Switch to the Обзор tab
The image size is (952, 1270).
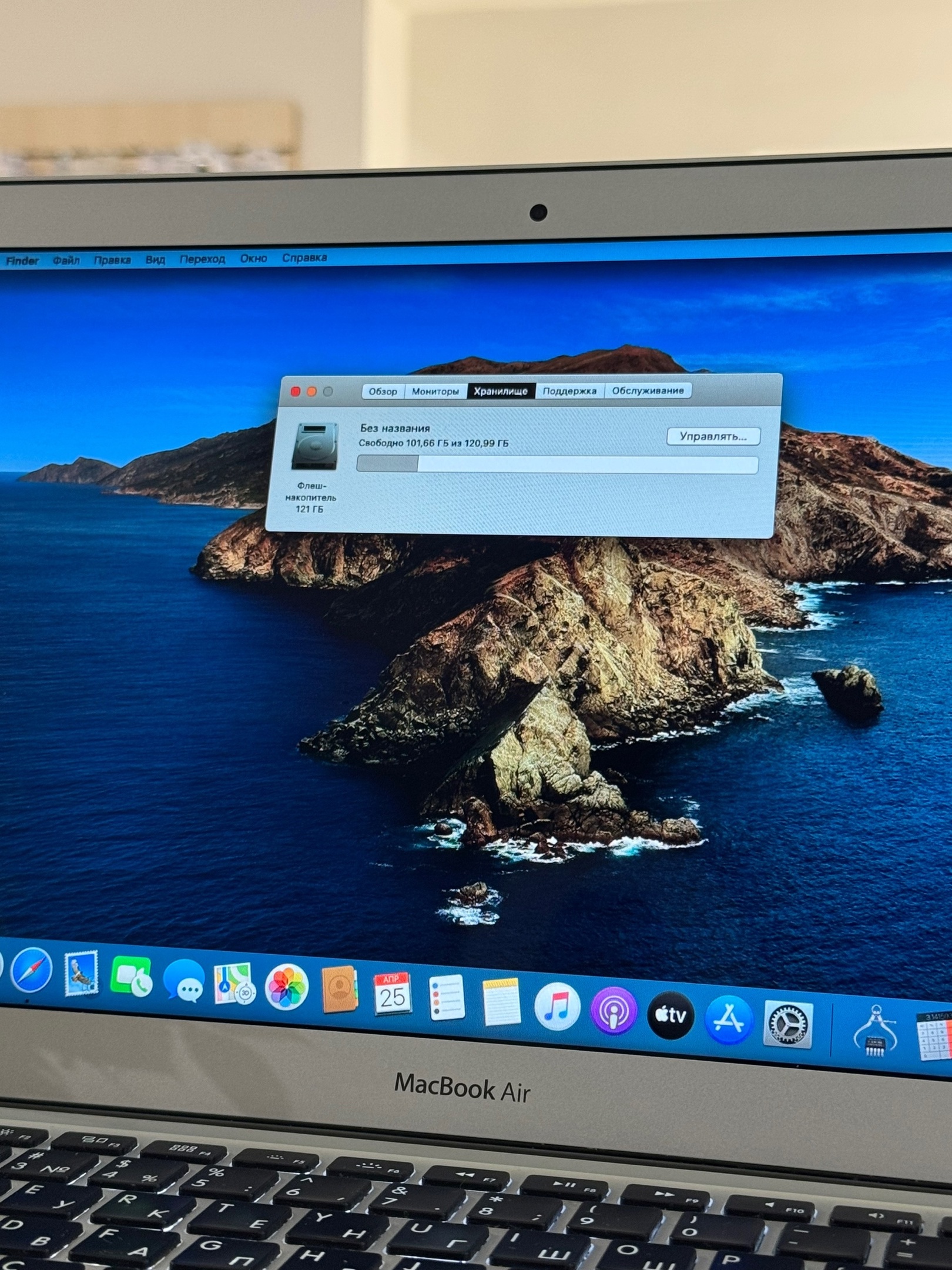tap(383, 392)
